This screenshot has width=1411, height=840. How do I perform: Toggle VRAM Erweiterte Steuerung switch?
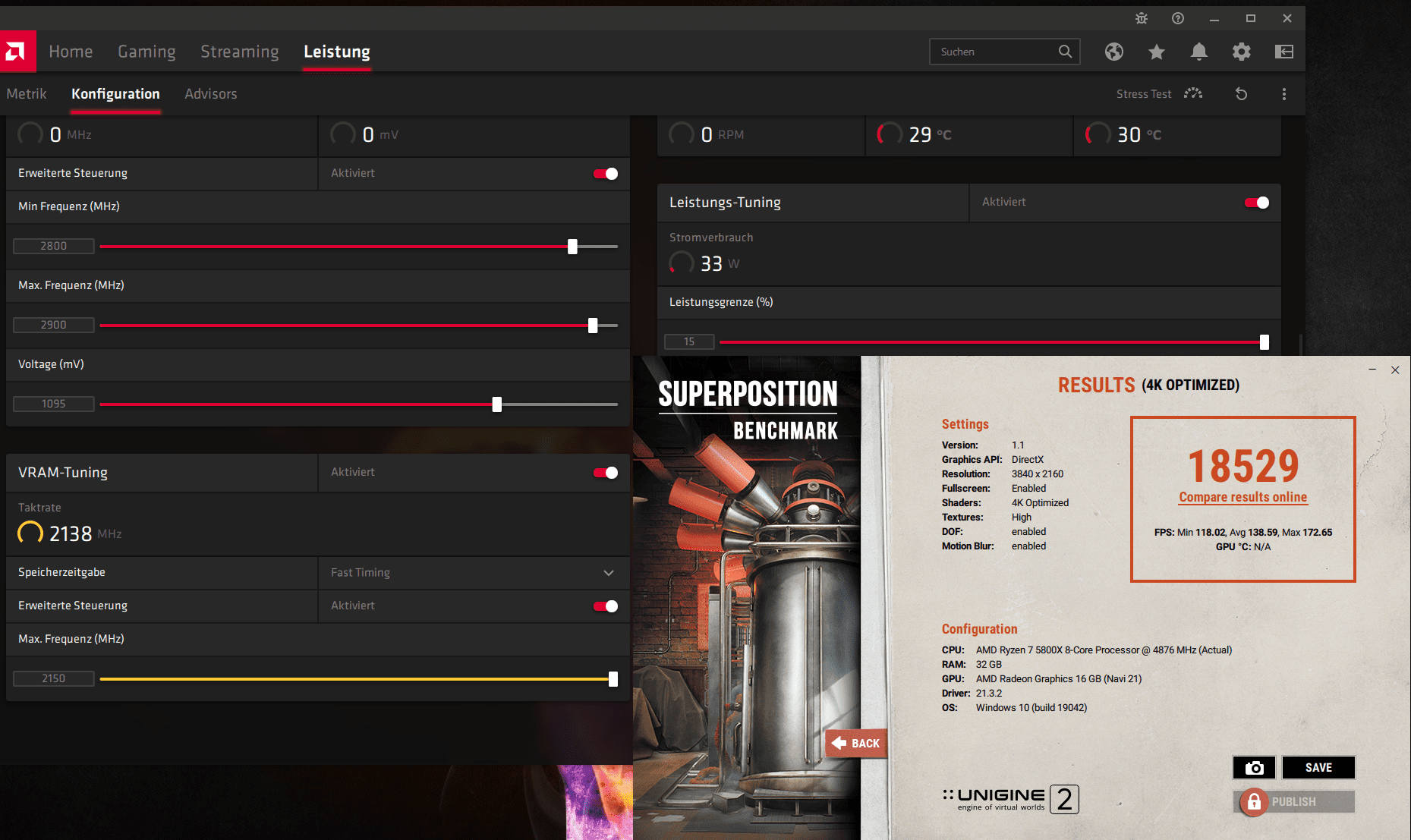point(606,606)
